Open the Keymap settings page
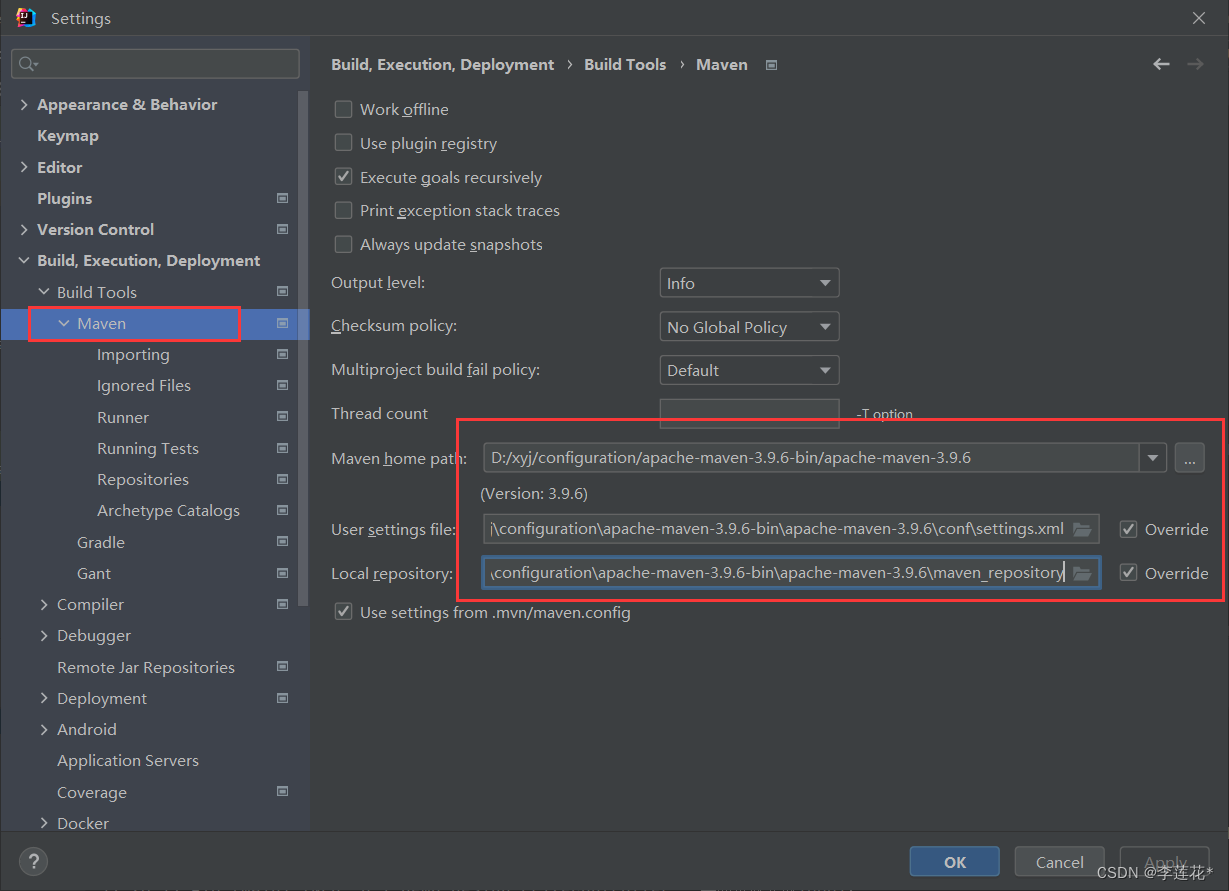Screen dimensions: 1229x891 click(68, 135)
